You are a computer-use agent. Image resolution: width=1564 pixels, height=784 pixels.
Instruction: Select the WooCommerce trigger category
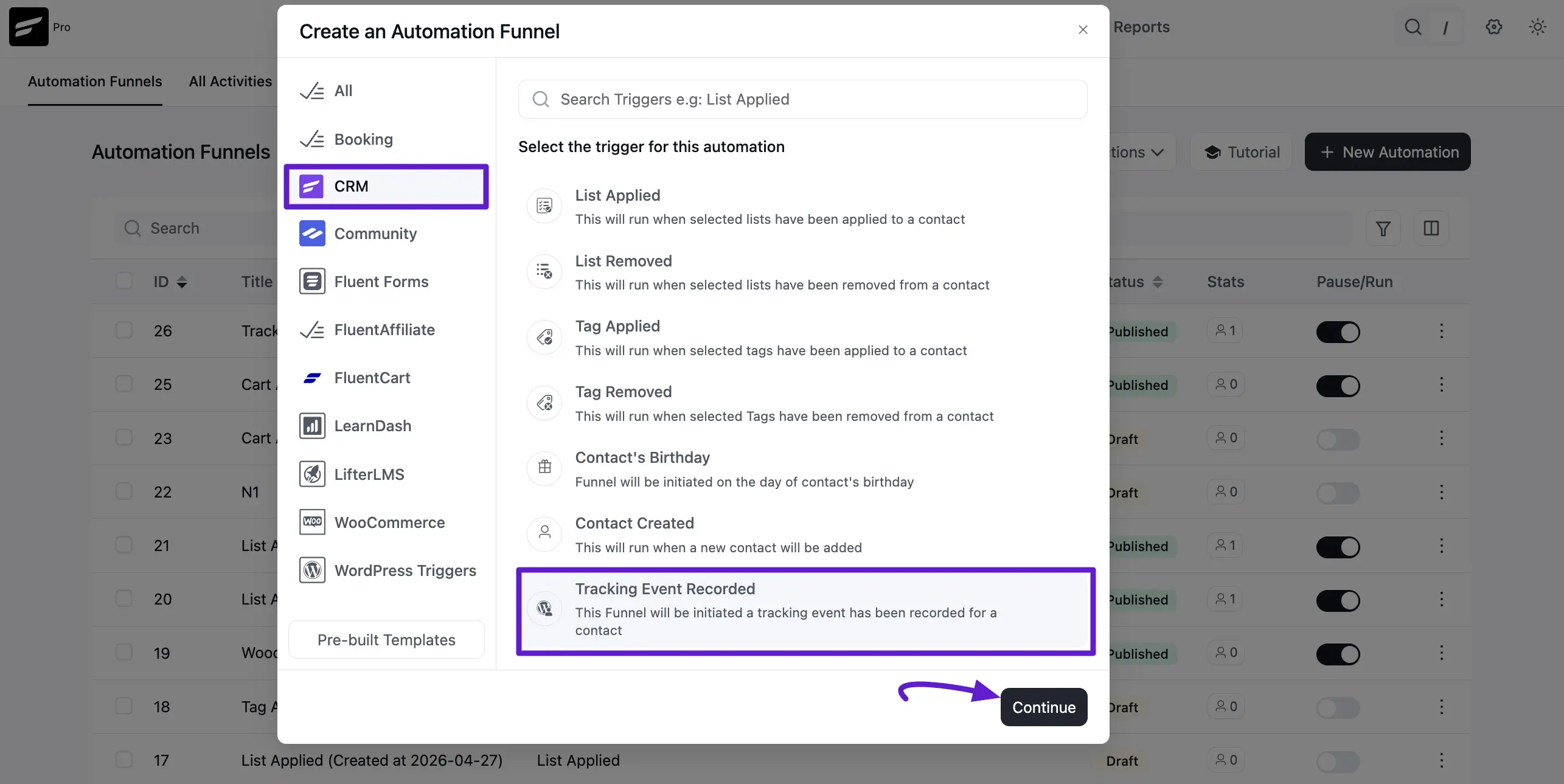[386, 522]
